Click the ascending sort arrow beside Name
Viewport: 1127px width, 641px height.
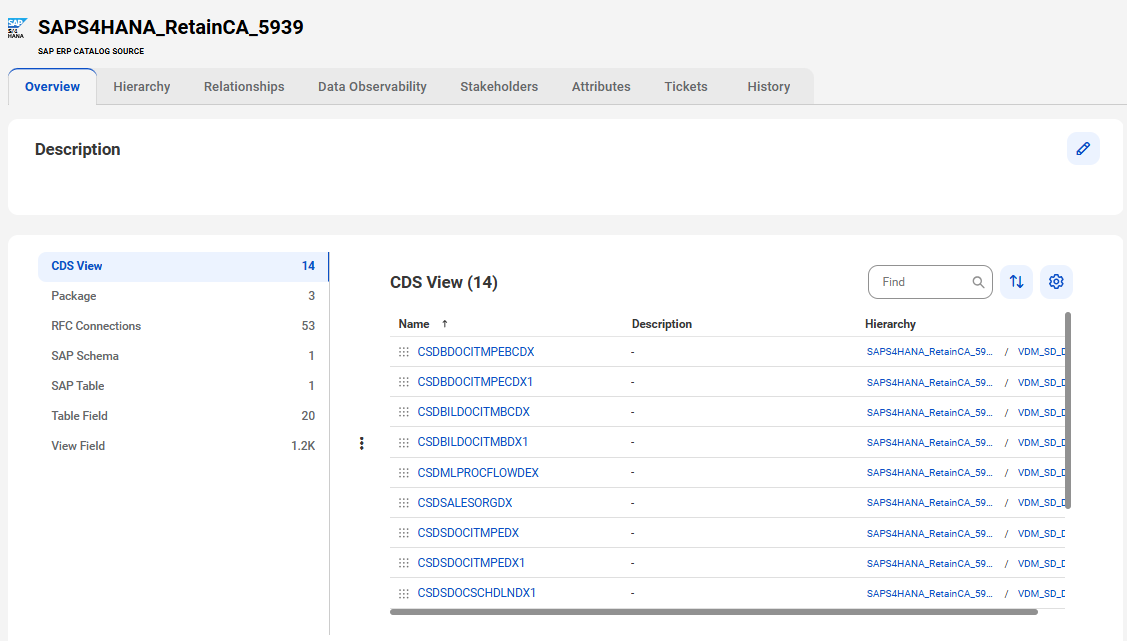coord(445,324)
